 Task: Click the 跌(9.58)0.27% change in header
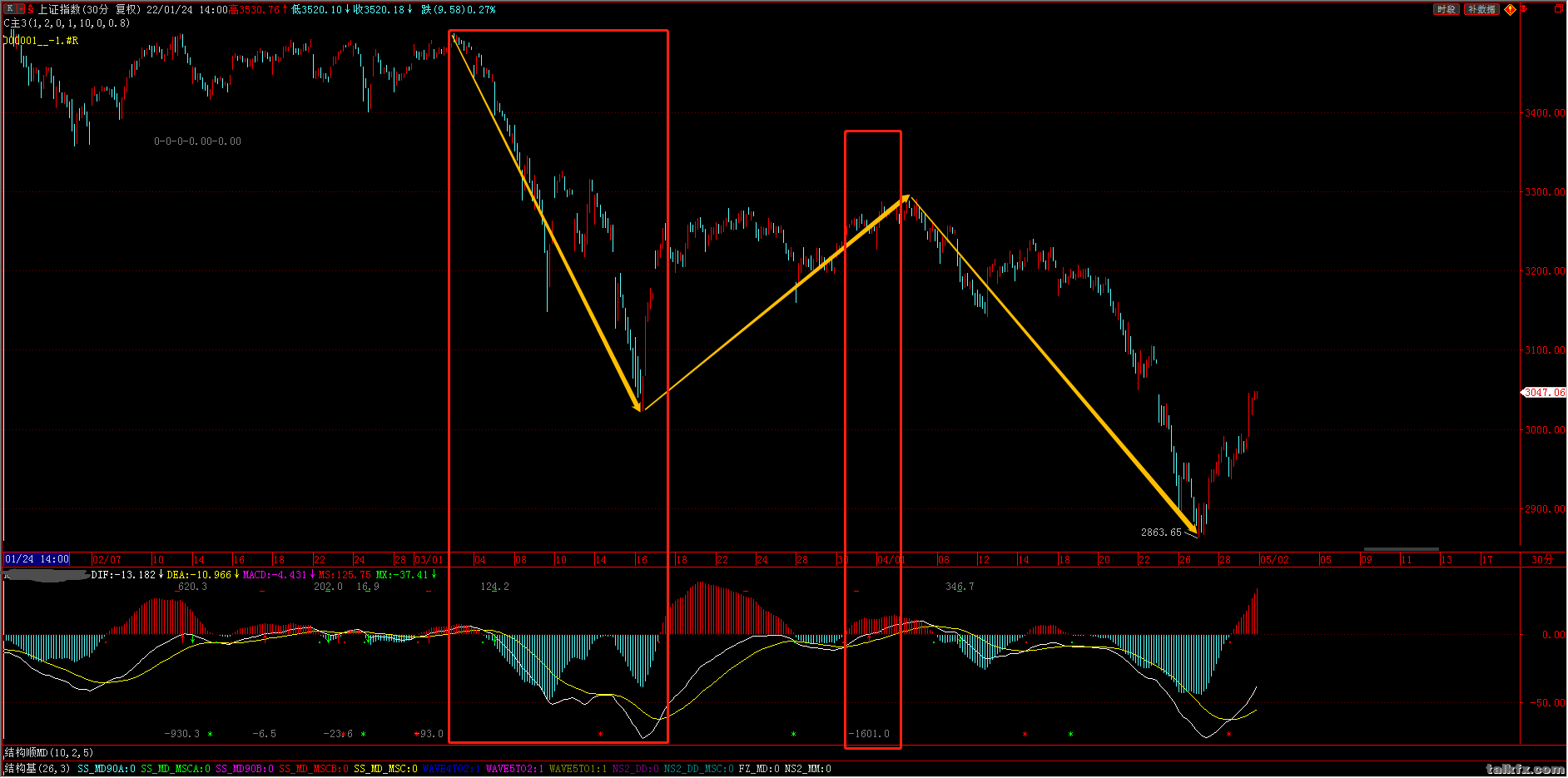(x=459, y=10)
